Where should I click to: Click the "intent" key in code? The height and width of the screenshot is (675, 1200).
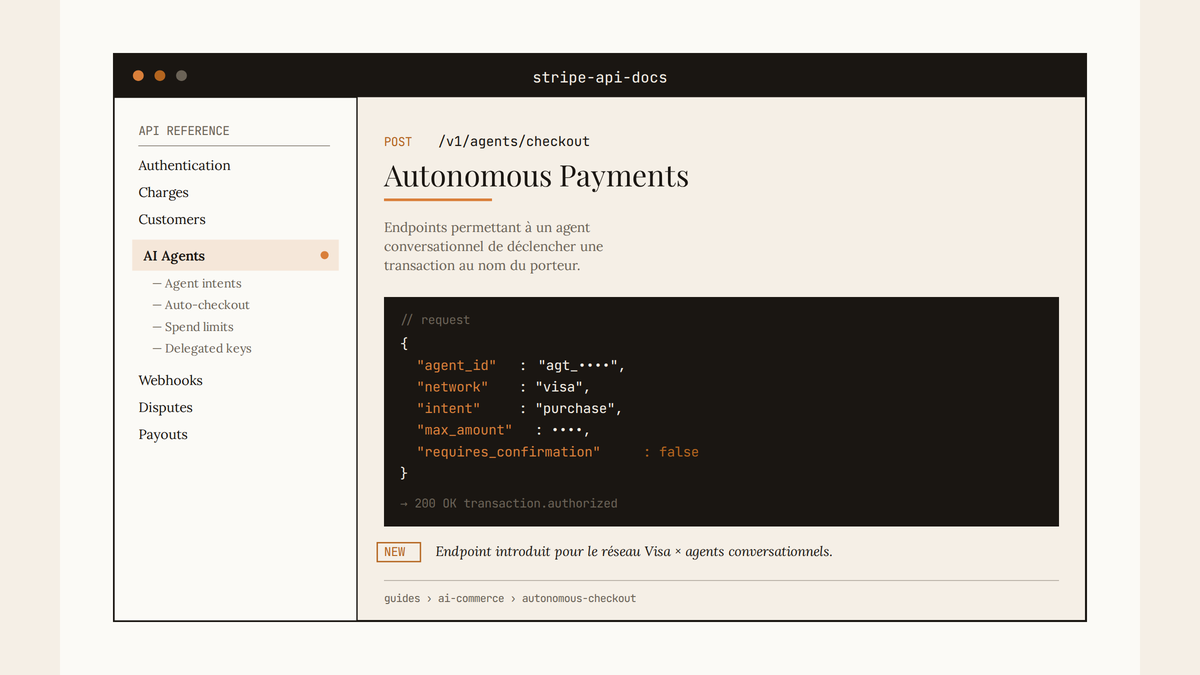pyautogui.click(x=448, y=409)
